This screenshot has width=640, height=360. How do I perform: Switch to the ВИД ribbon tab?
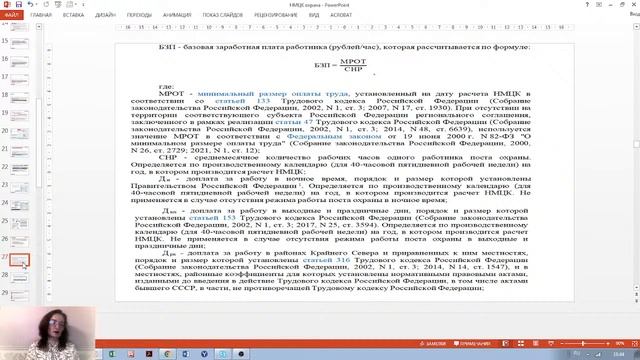314,15
